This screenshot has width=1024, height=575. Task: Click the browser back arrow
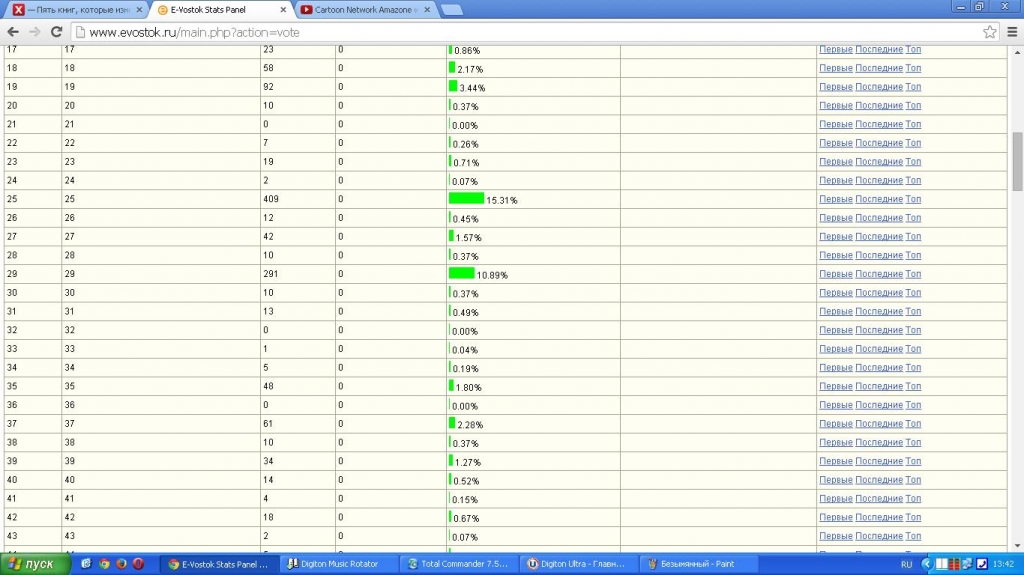(x=13, y=32)
